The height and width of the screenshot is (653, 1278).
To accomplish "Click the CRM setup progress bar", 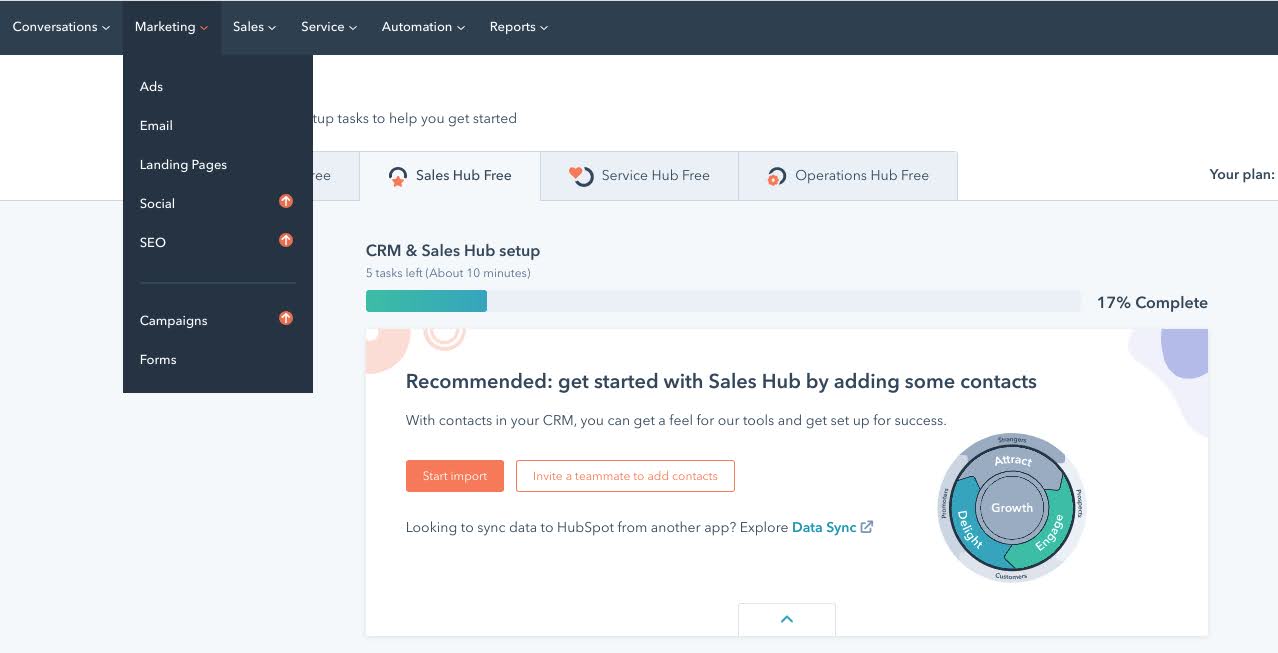I will click(x=723, y=301).
